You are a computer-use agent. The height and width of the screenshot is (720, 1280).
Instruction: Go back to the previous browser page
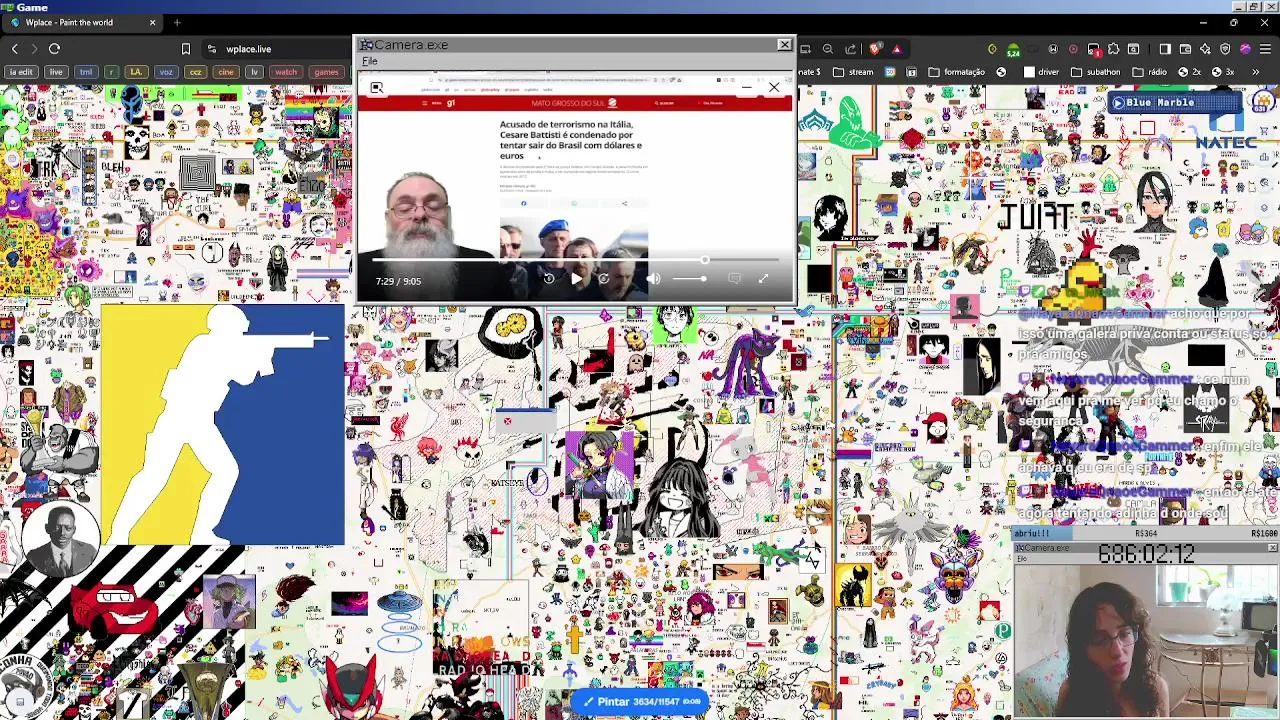[14, 48]
